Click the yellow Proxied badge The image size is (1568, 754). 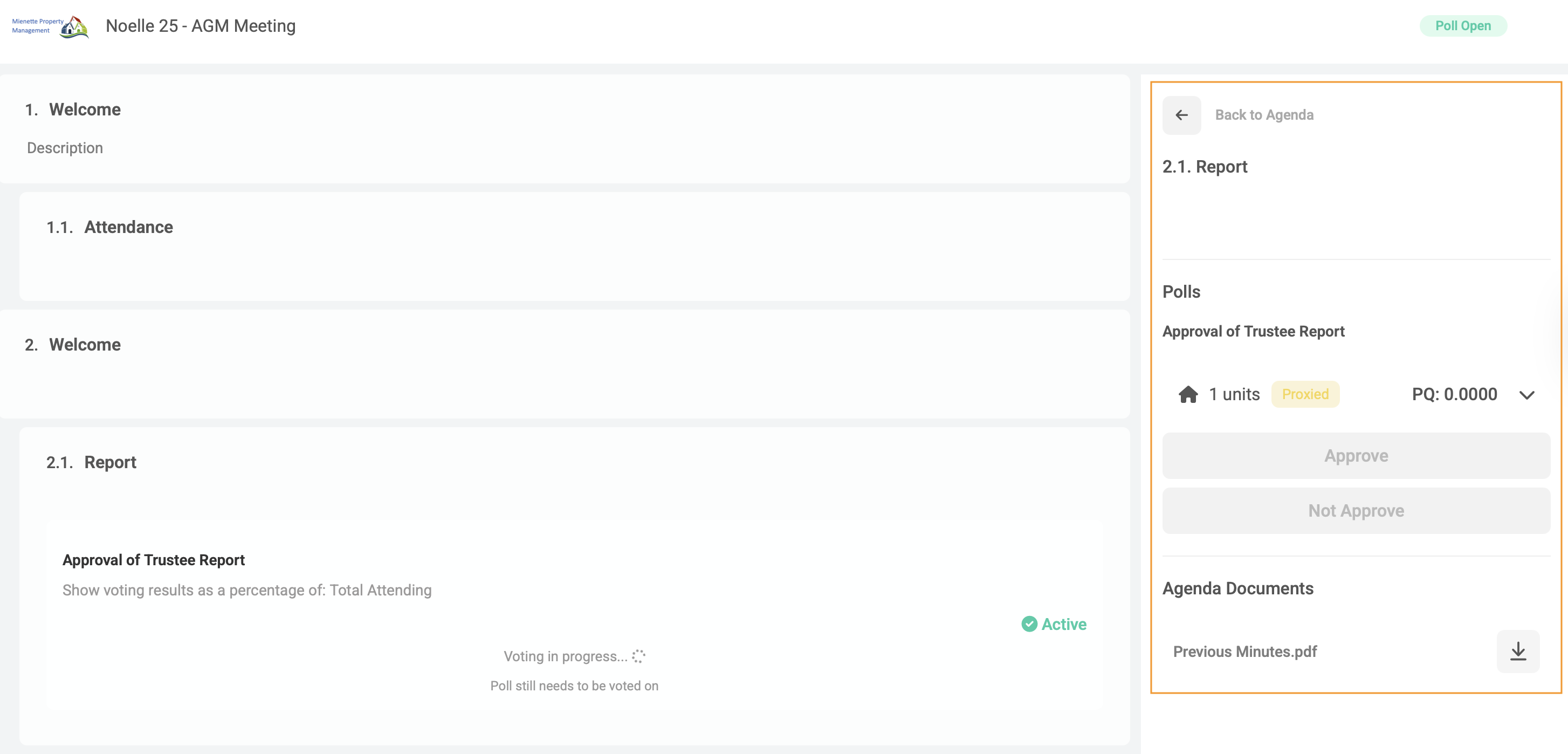[1304, 395]
